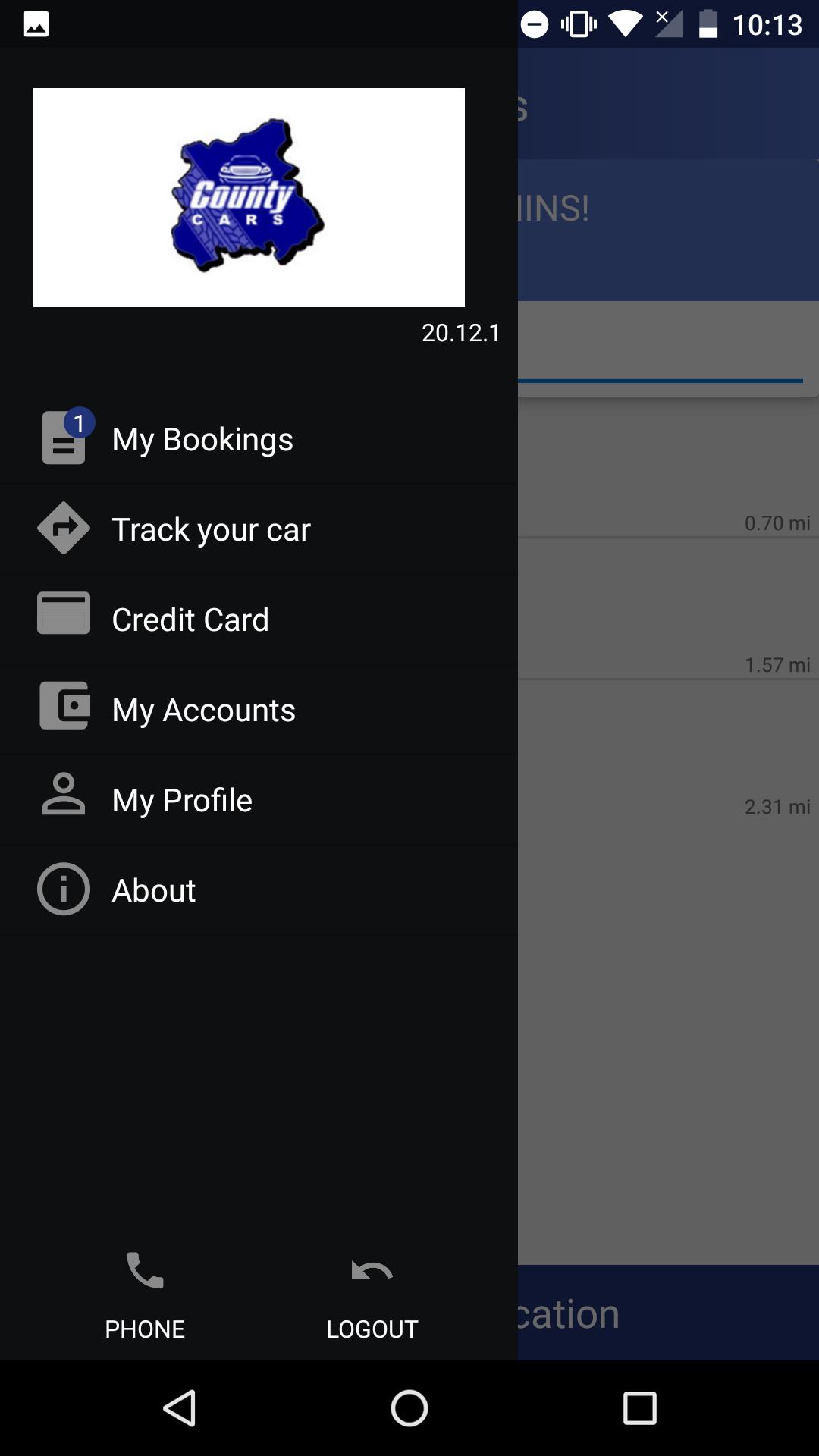Tap the phone handset icon

pyautogui.click(x=145, y=1270)
